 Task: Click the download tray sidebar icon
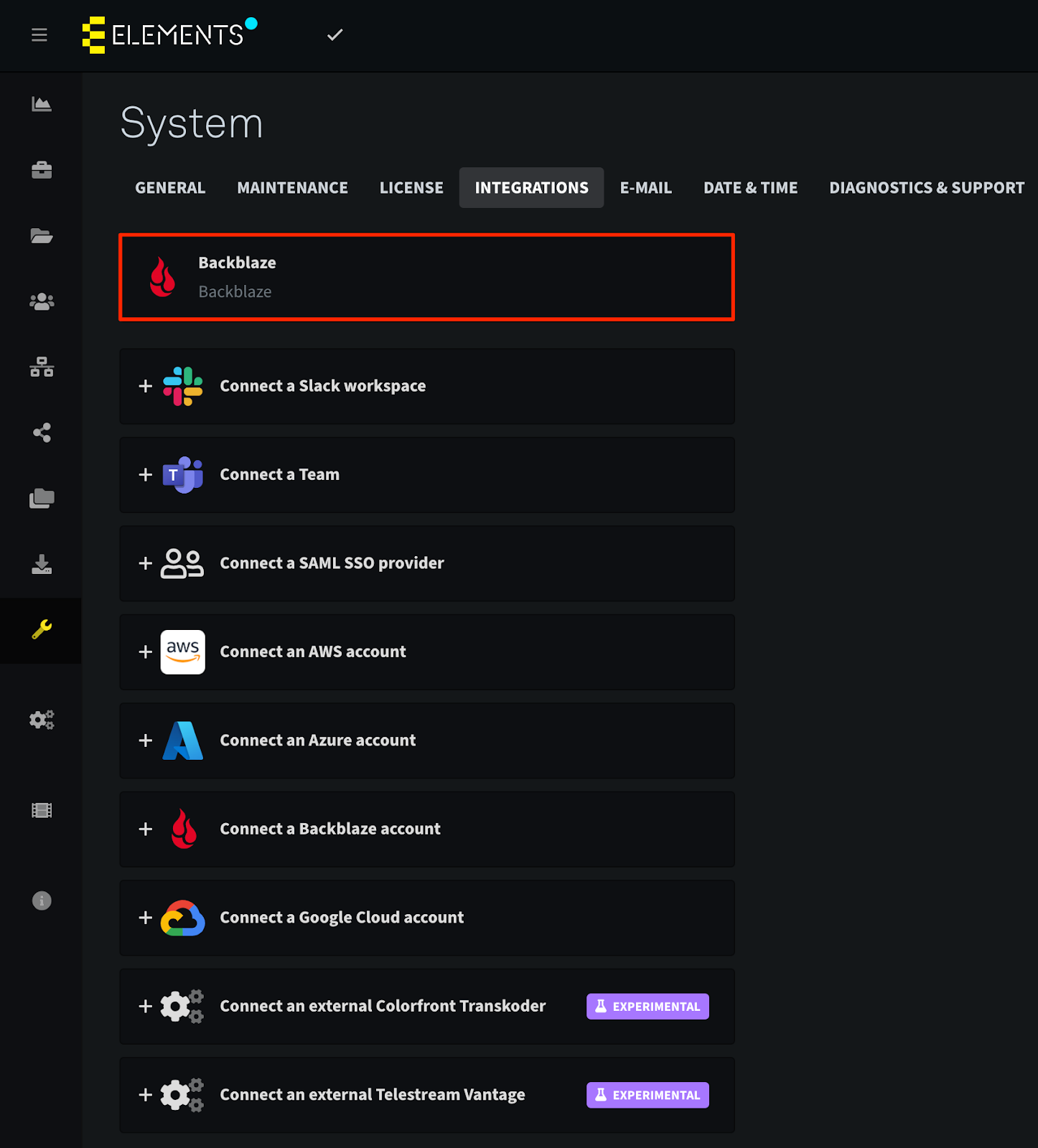point(42,564)
